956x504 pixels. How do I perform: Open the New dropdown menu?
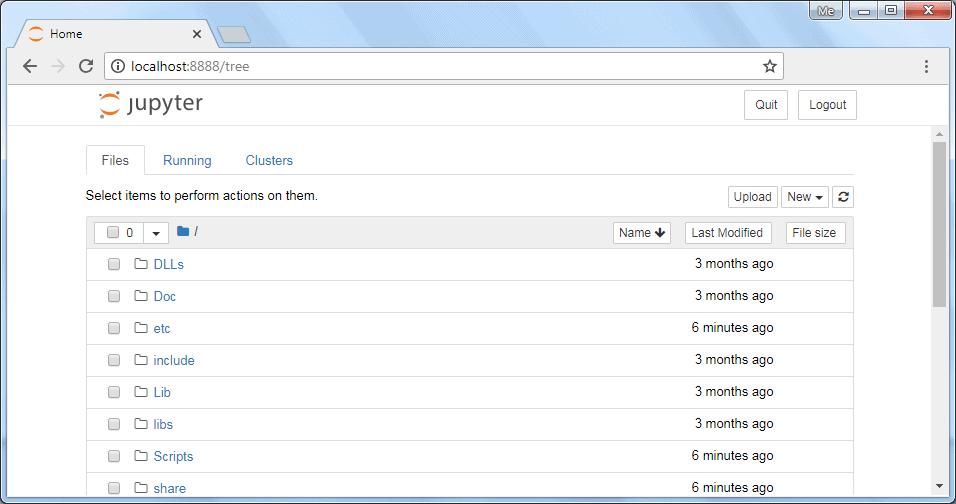805,197
